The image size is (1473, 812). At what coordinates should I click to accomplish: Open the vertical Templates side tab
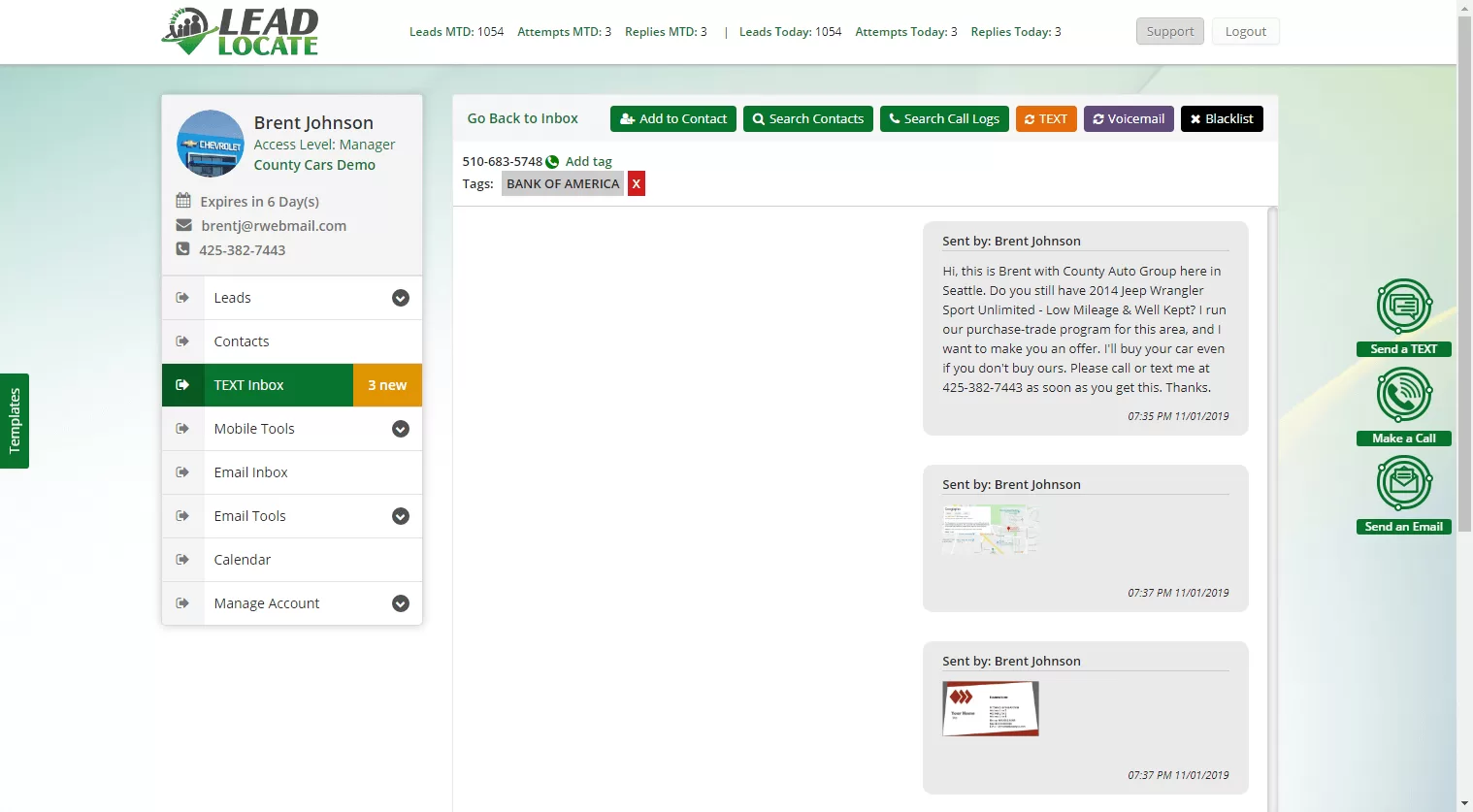(15, 421)
